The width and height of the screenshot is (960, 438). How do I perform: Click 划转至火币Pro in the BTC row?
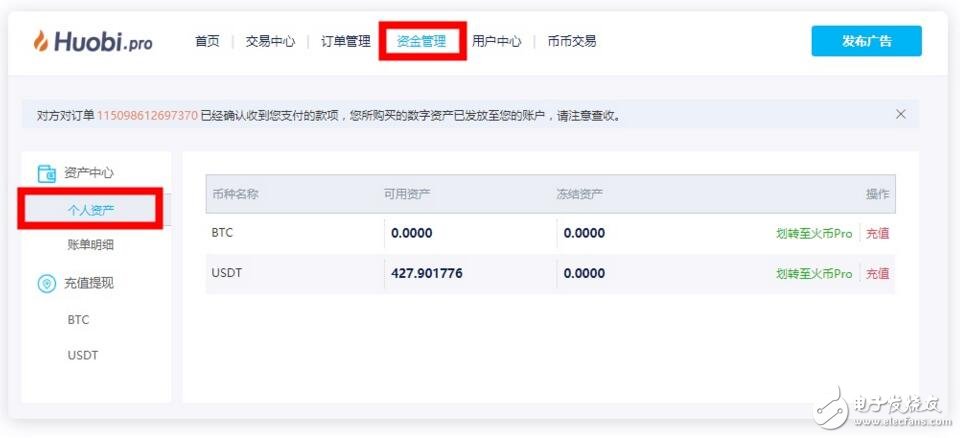coord(814,233)
